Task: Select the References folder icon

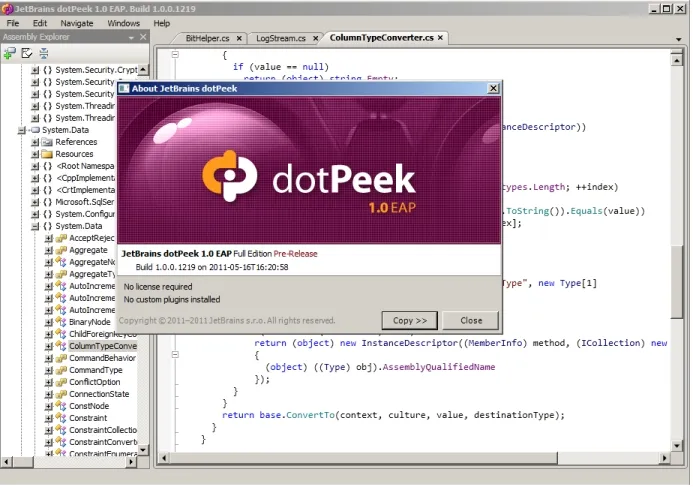Action: pos(47,142)
